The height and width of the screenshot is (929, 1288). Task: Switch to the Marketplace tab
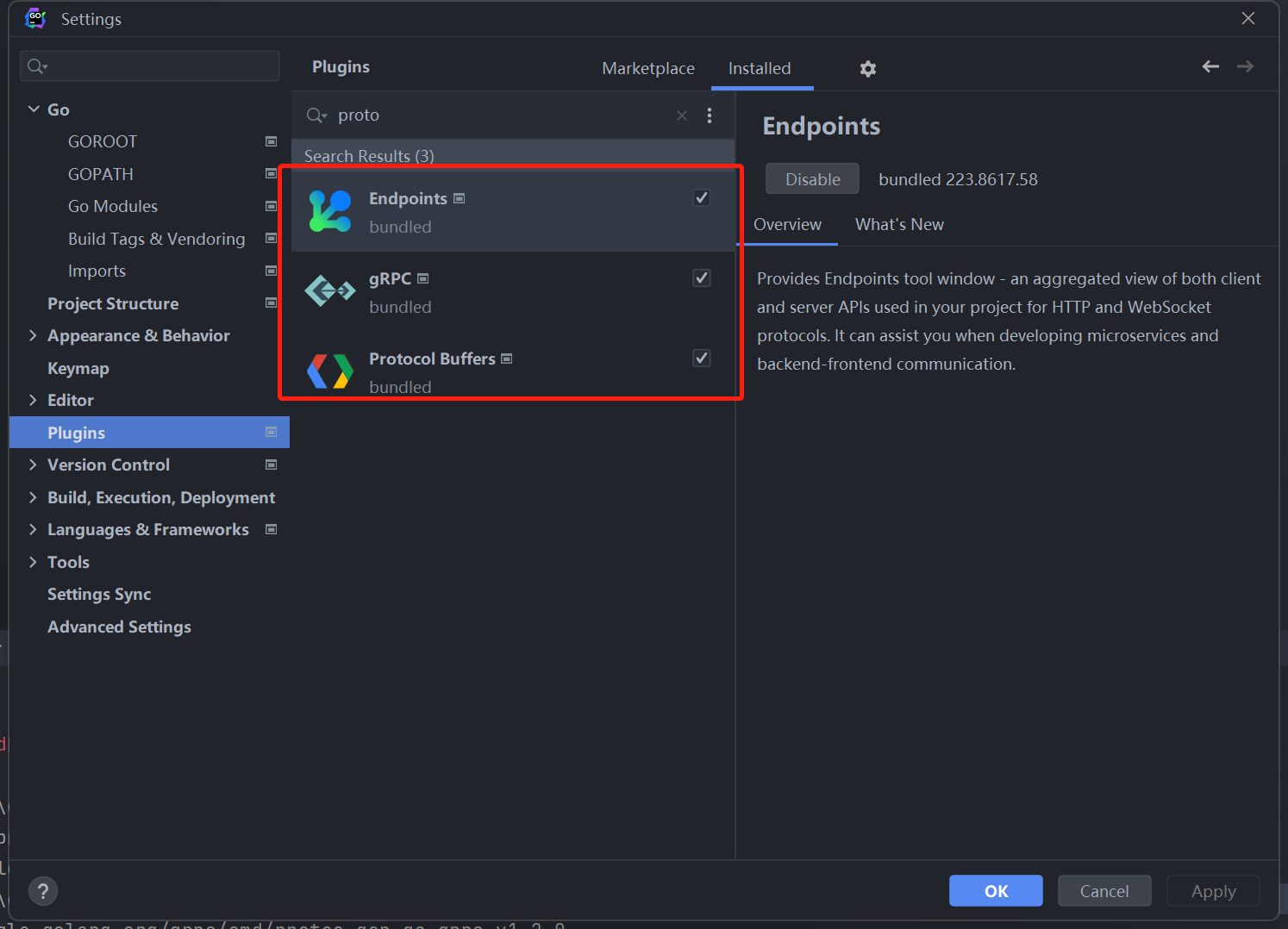(x=648, y=68)
